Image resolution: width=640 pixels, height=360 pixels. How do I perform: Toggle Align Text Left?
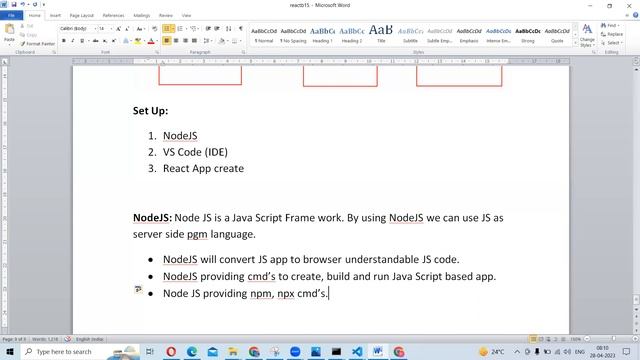click(x=167, y=41)
